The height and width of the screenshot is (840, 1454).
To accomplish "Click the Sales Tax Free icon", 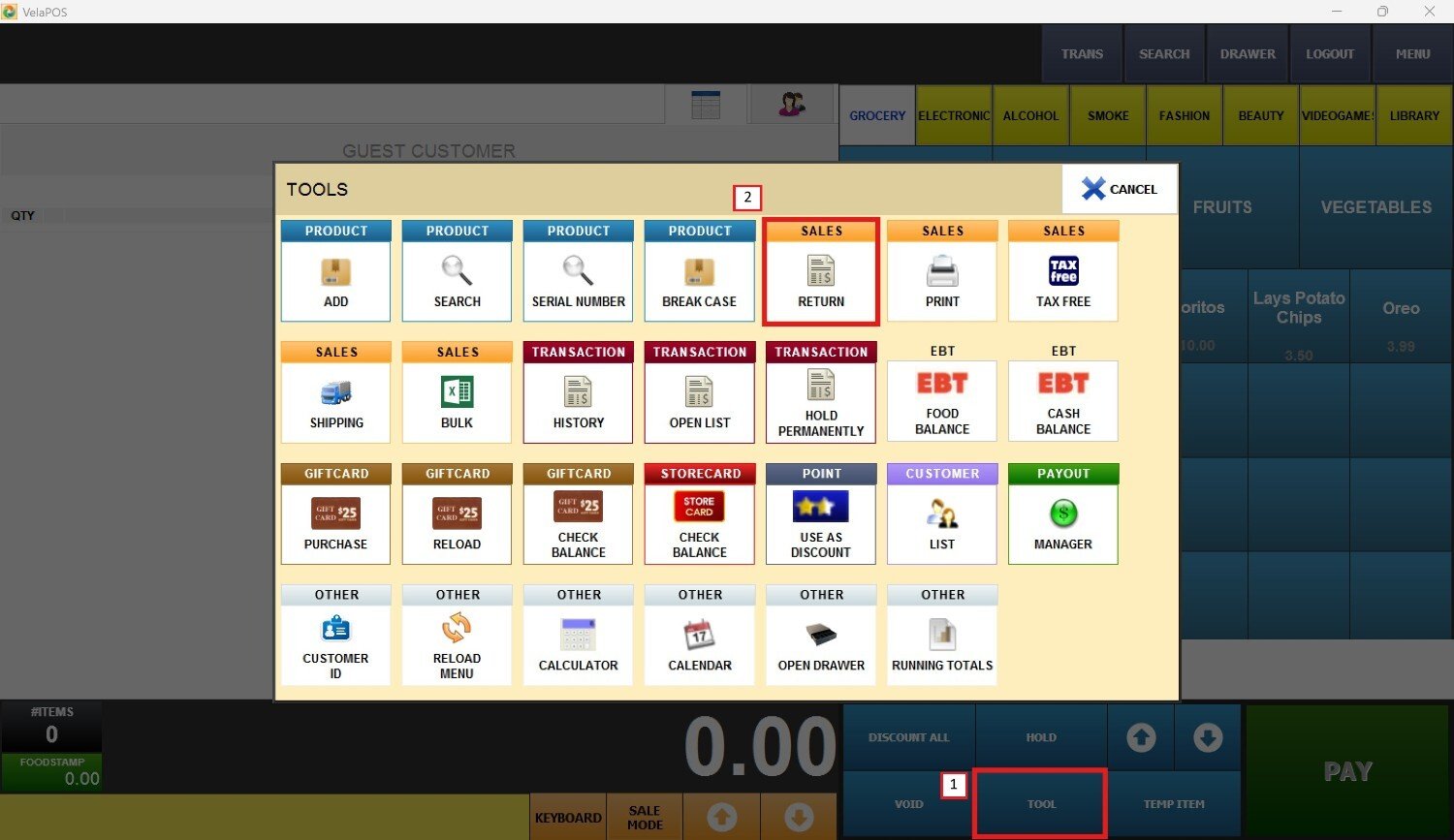I will [x=1063, y=272].
